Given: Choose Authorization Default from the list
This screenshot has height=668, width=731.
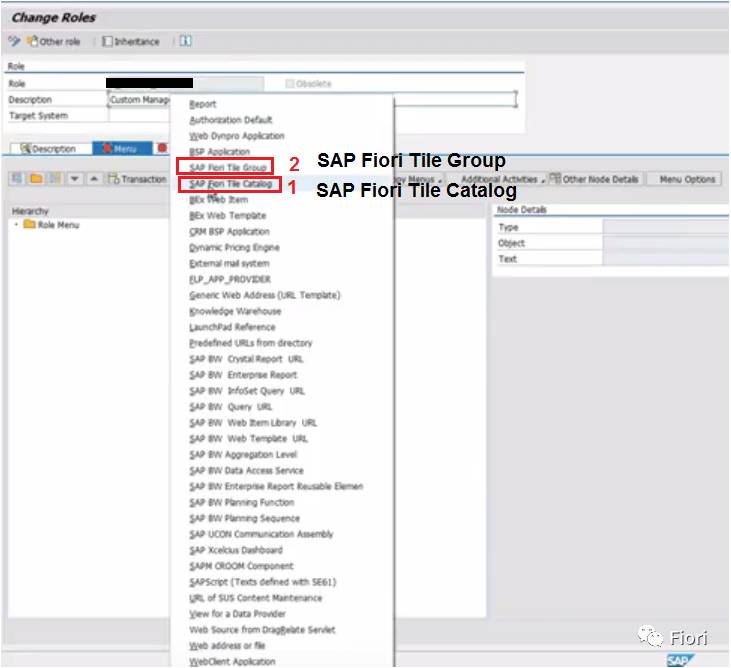Looking at the screenshot, I should 231,120.
